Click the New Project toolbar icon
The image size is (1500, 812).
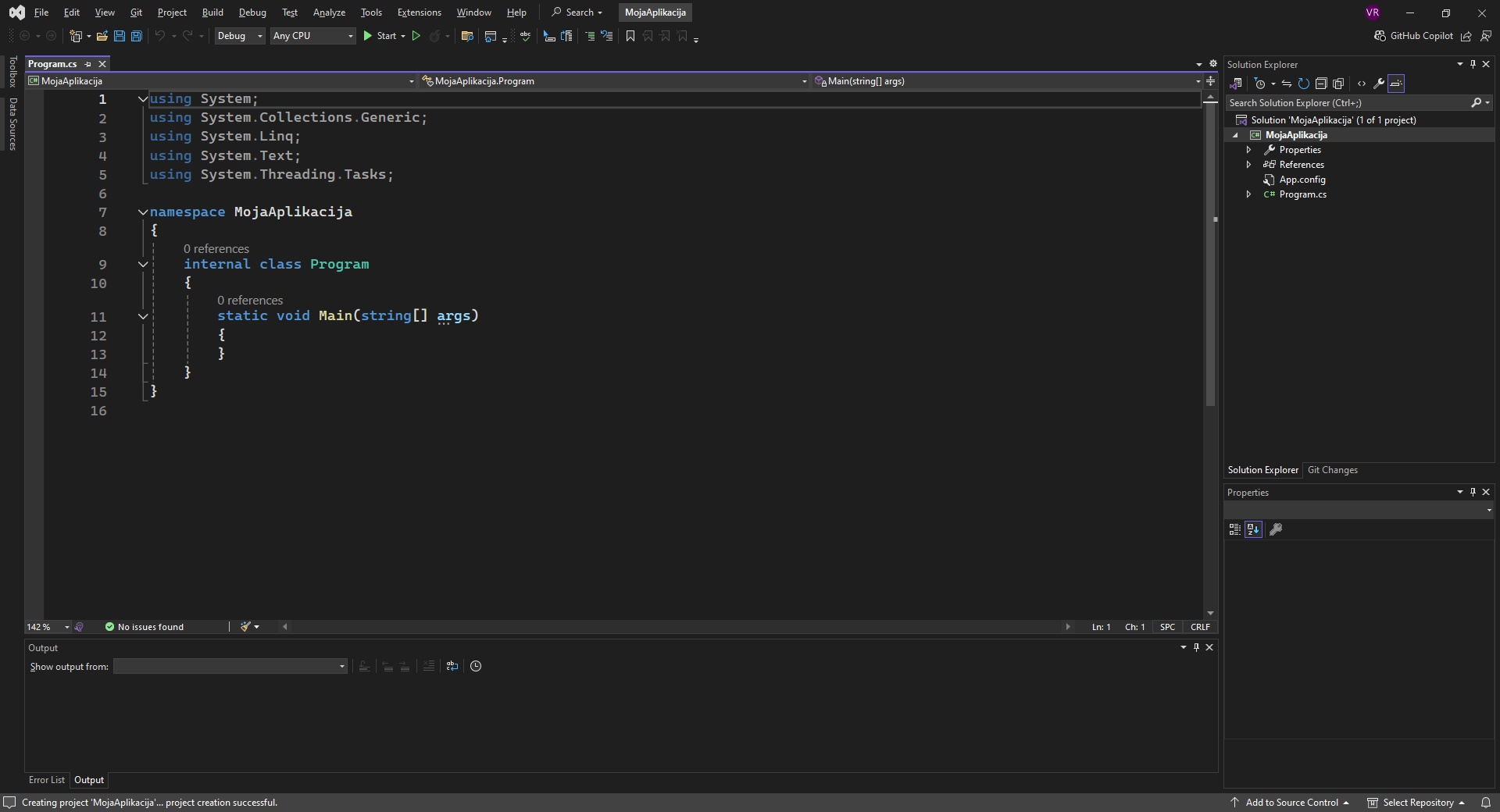[76, 36]
